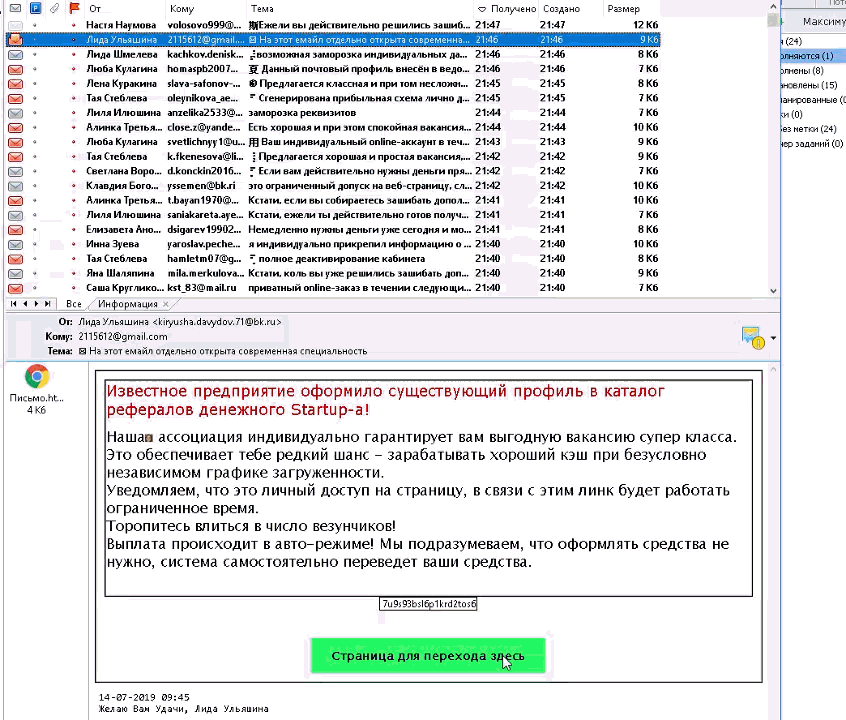The width and height of the screenshot is (846, 720).
Task: Click envelope icon of anzelika2533 message row
Action: [x=16, y=113]
